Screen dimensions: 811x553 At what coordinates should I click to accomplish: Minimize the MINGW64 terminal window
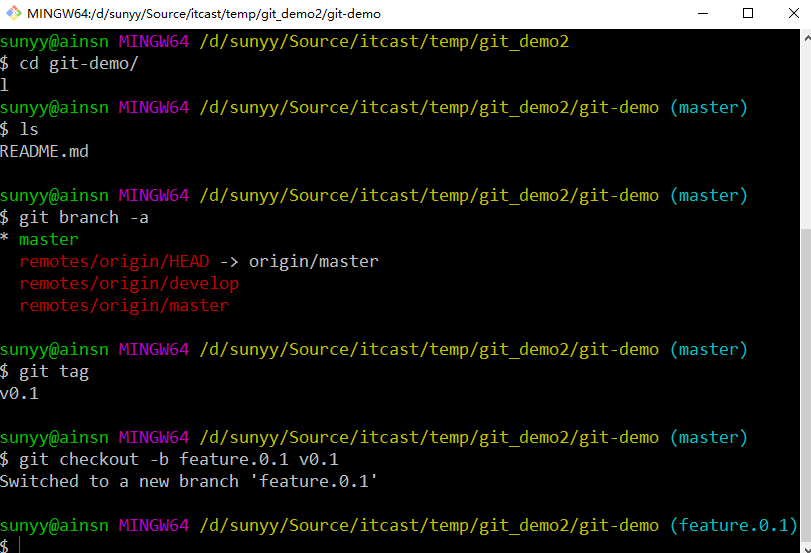click(700, 14)
